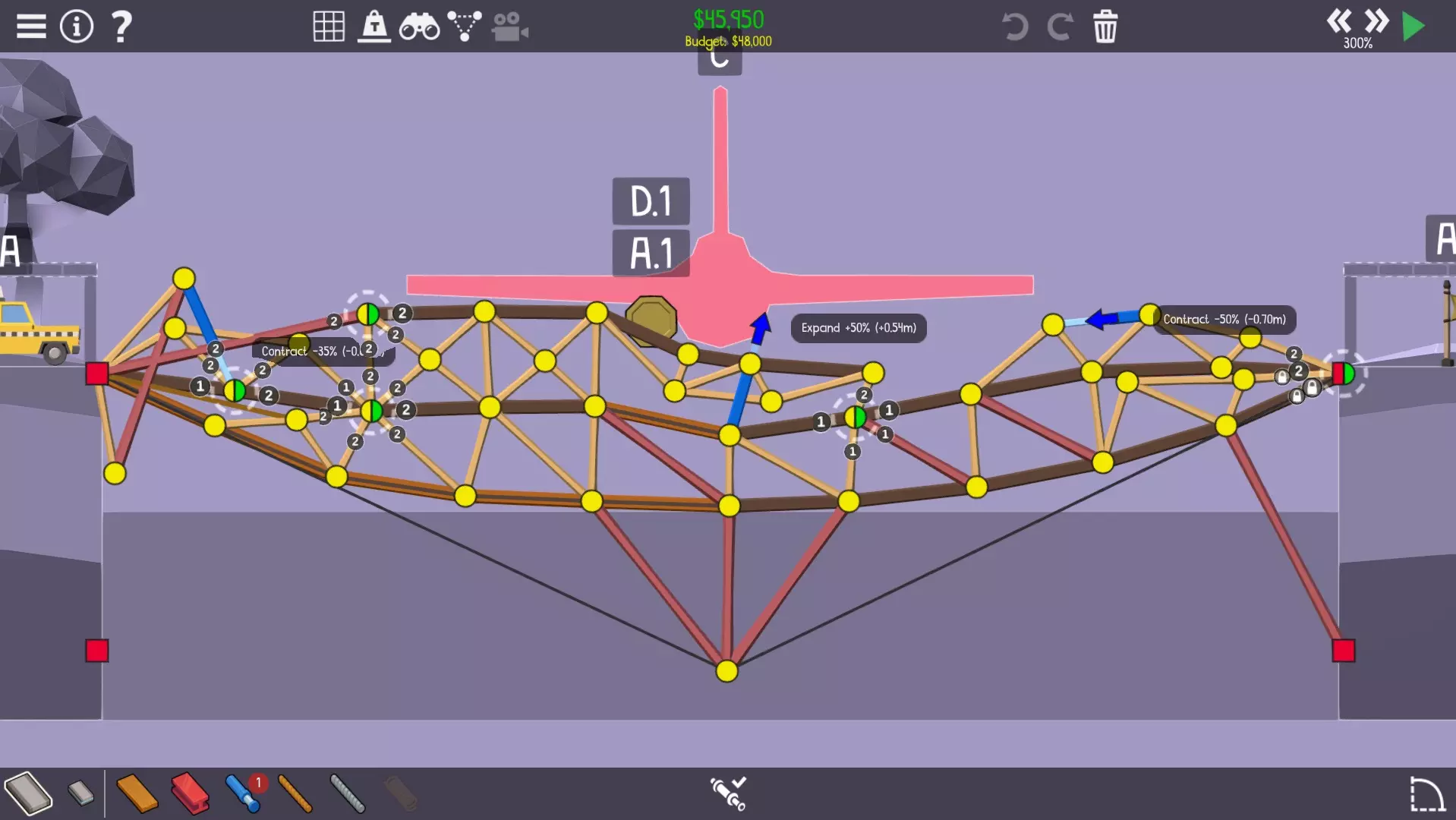1456x820 pixels.
Task: Start the simulation with the green play button
Action: point(1413,27)
